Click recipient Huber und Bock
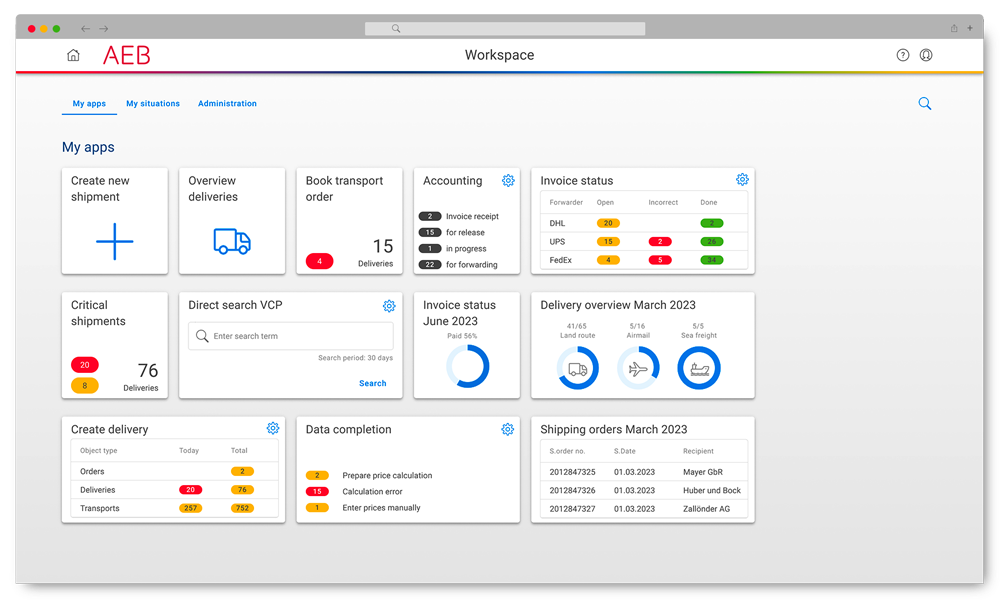The width and height of the screenshot is (1000, 600). [x=712, y=490]
